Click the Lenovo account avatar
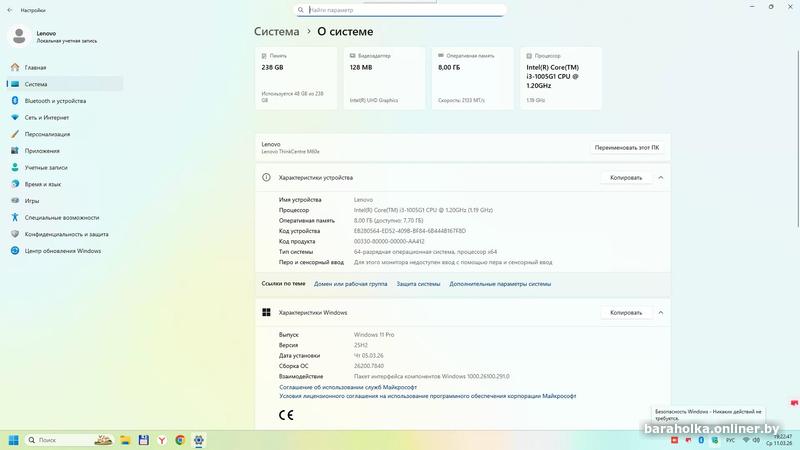Screen dimensions: 800x450 point(19,36)
